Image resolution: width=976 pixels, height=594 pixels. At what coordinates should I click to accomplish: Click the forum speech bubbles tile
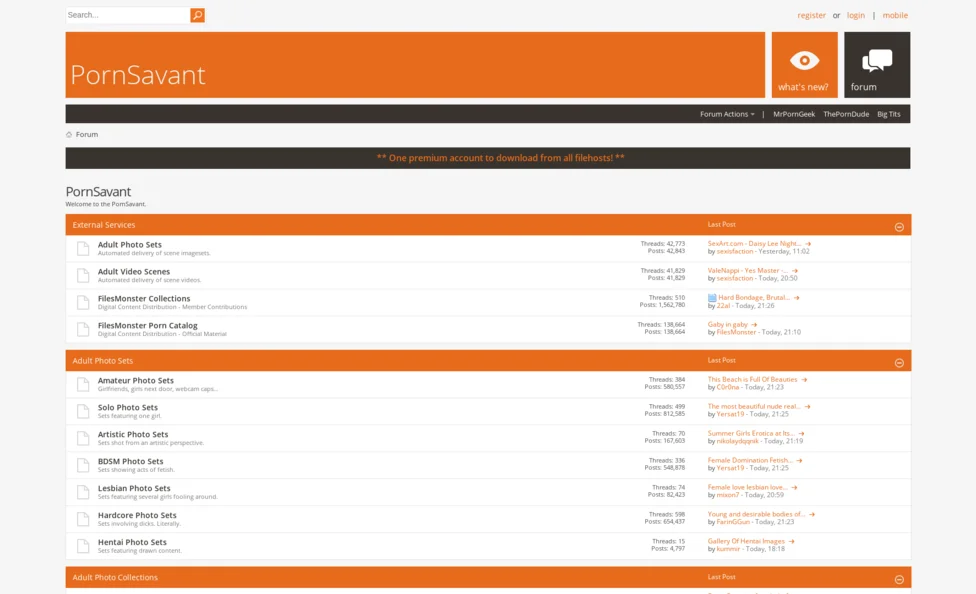click(x=876, y=65)
